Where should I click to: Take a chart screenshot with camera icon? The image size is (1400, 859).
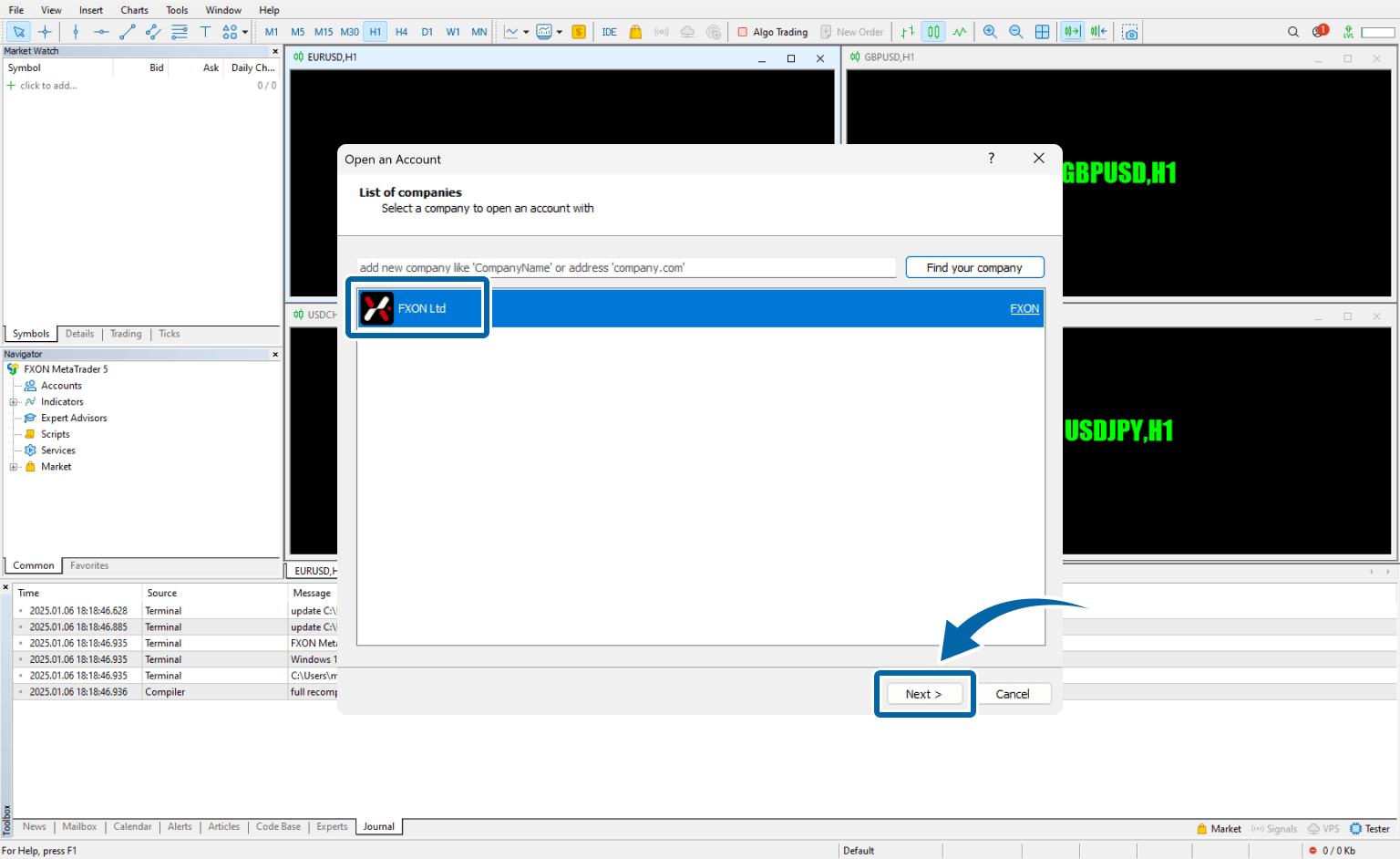tap(1130, 32)
